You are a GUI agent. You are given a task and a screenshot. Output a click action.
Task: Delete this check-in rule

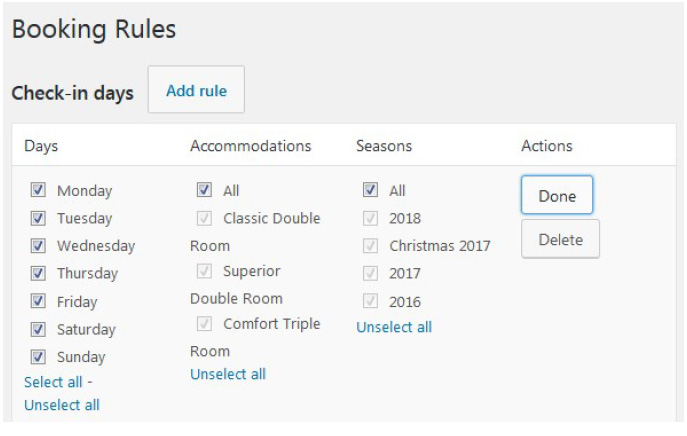[x=560, y=239]
